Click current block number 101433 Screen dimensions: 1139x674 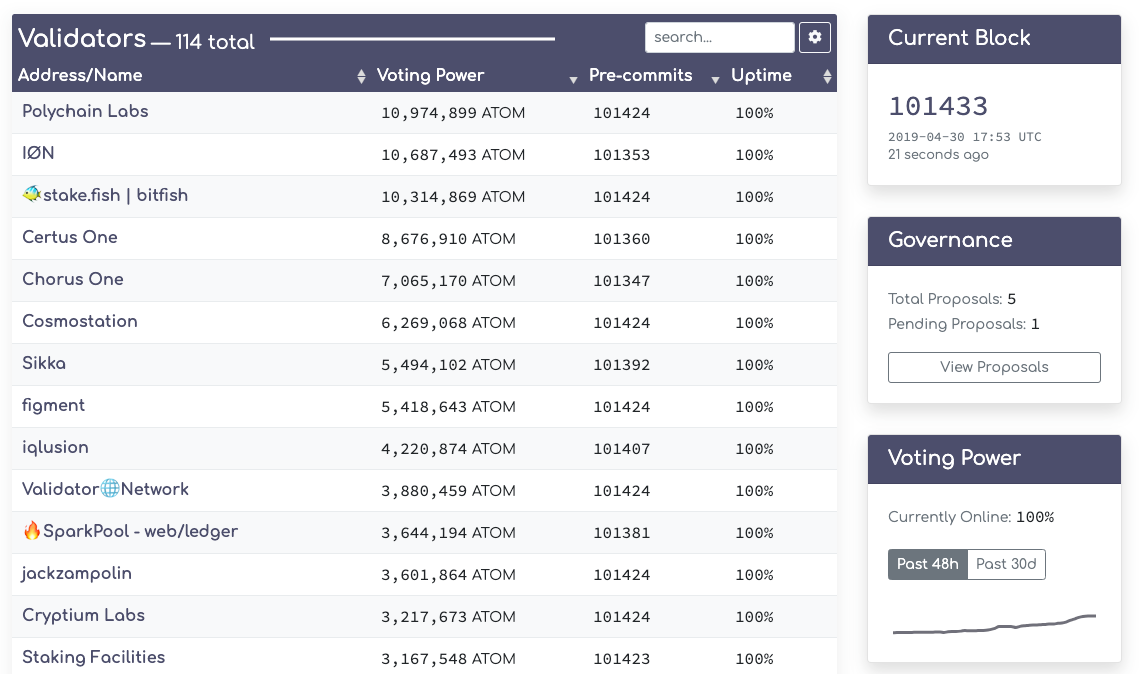point(938,107)
